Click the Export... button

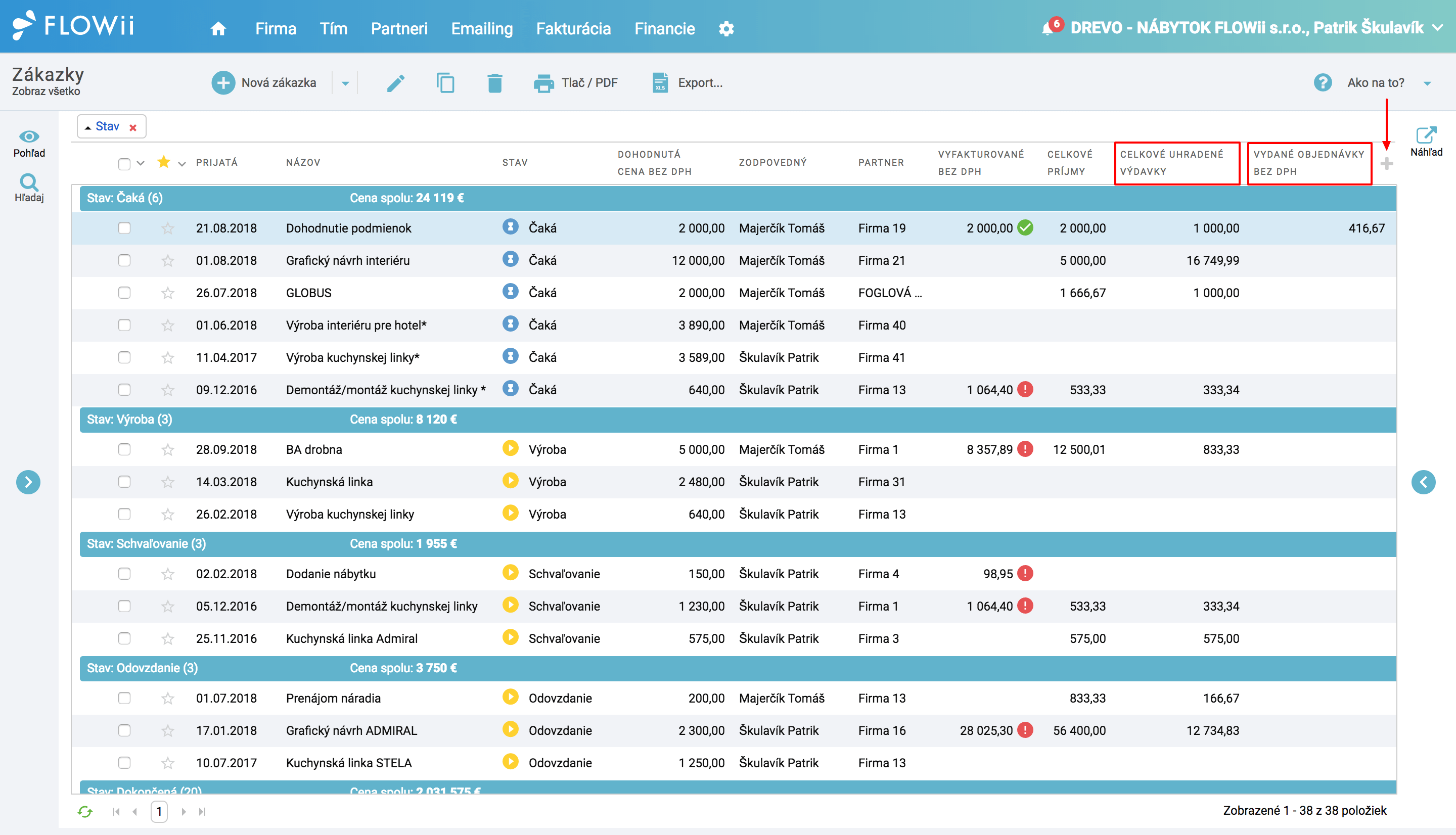pos(687,82)
